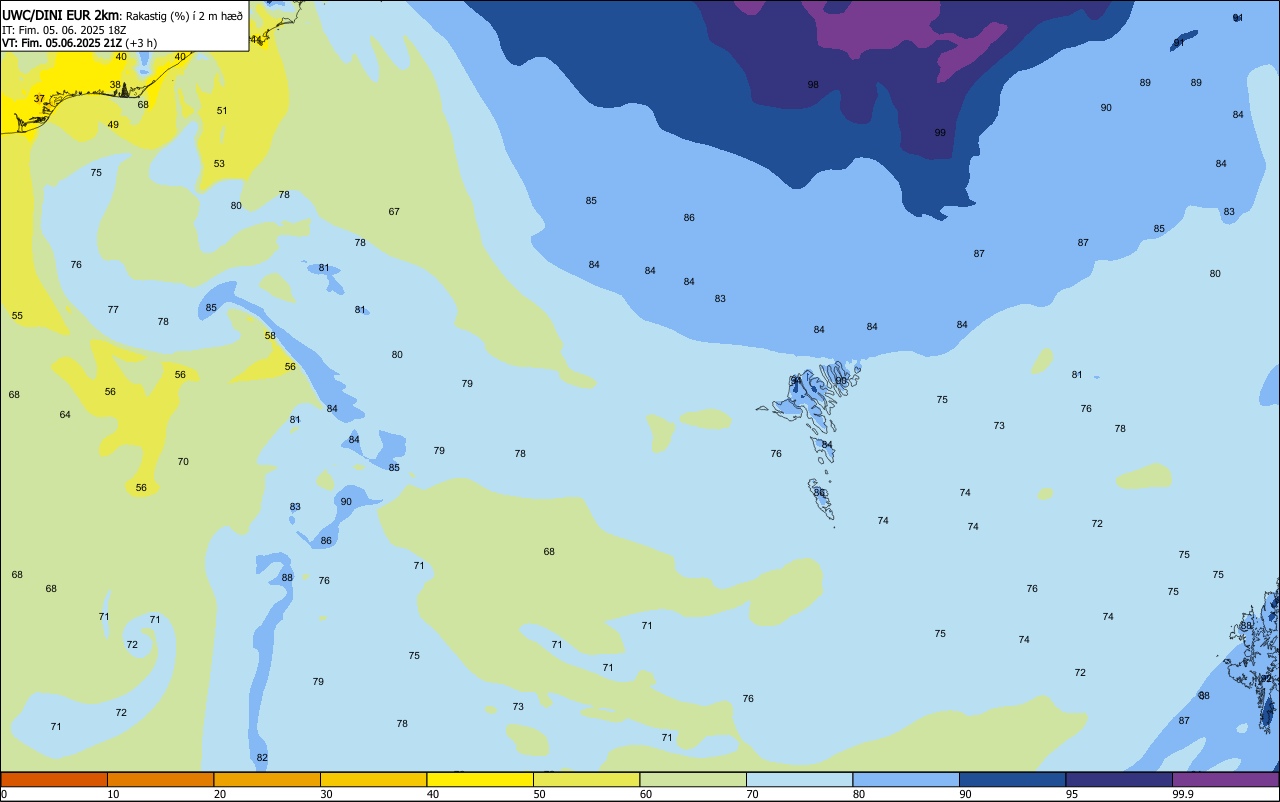Select the 'IT: Fim. 05. 06. 2025 18Z' line
Viewport: 1280px width, 802px height.
point(64,29)
